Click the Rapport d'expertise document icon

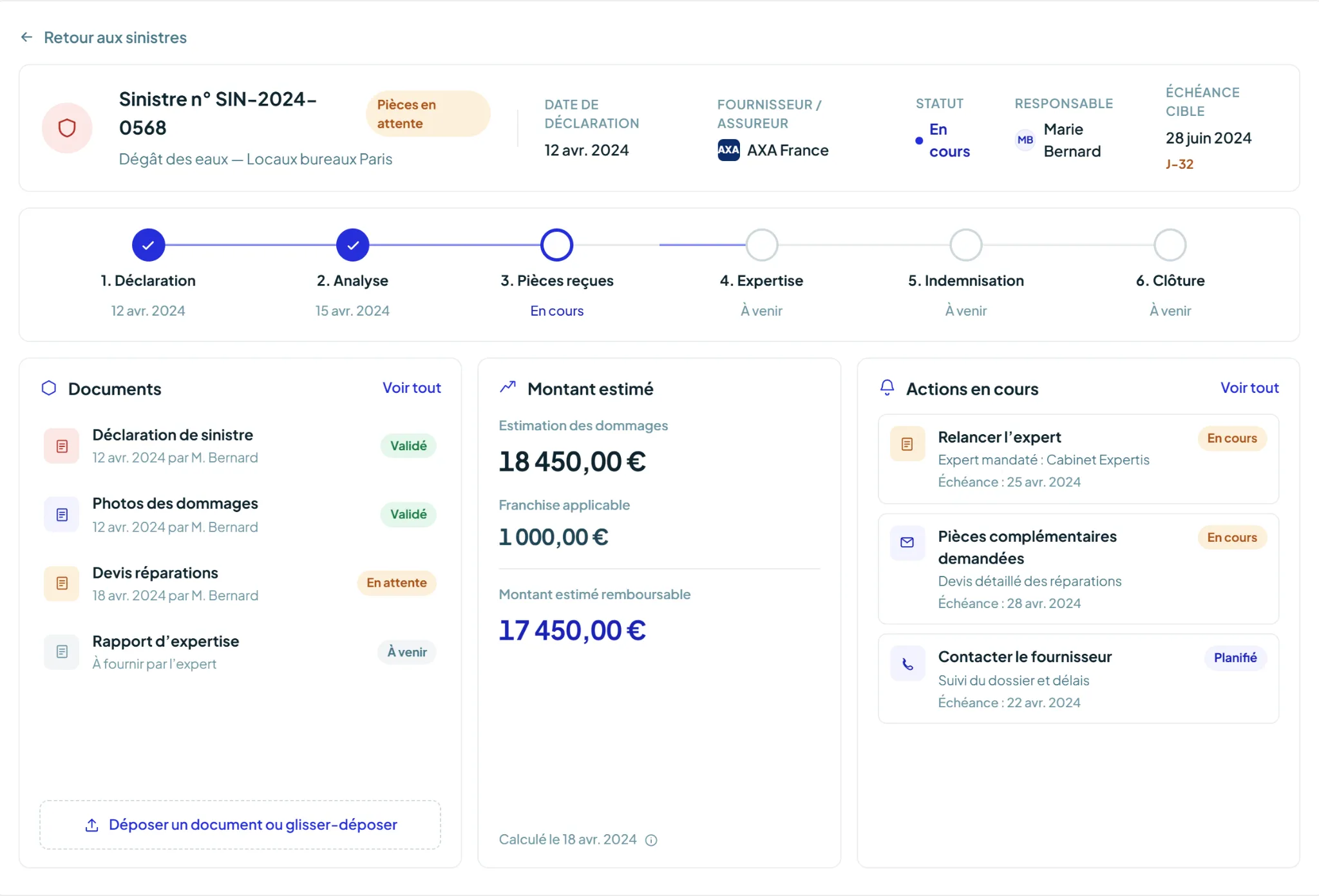(x=62, y=652)
